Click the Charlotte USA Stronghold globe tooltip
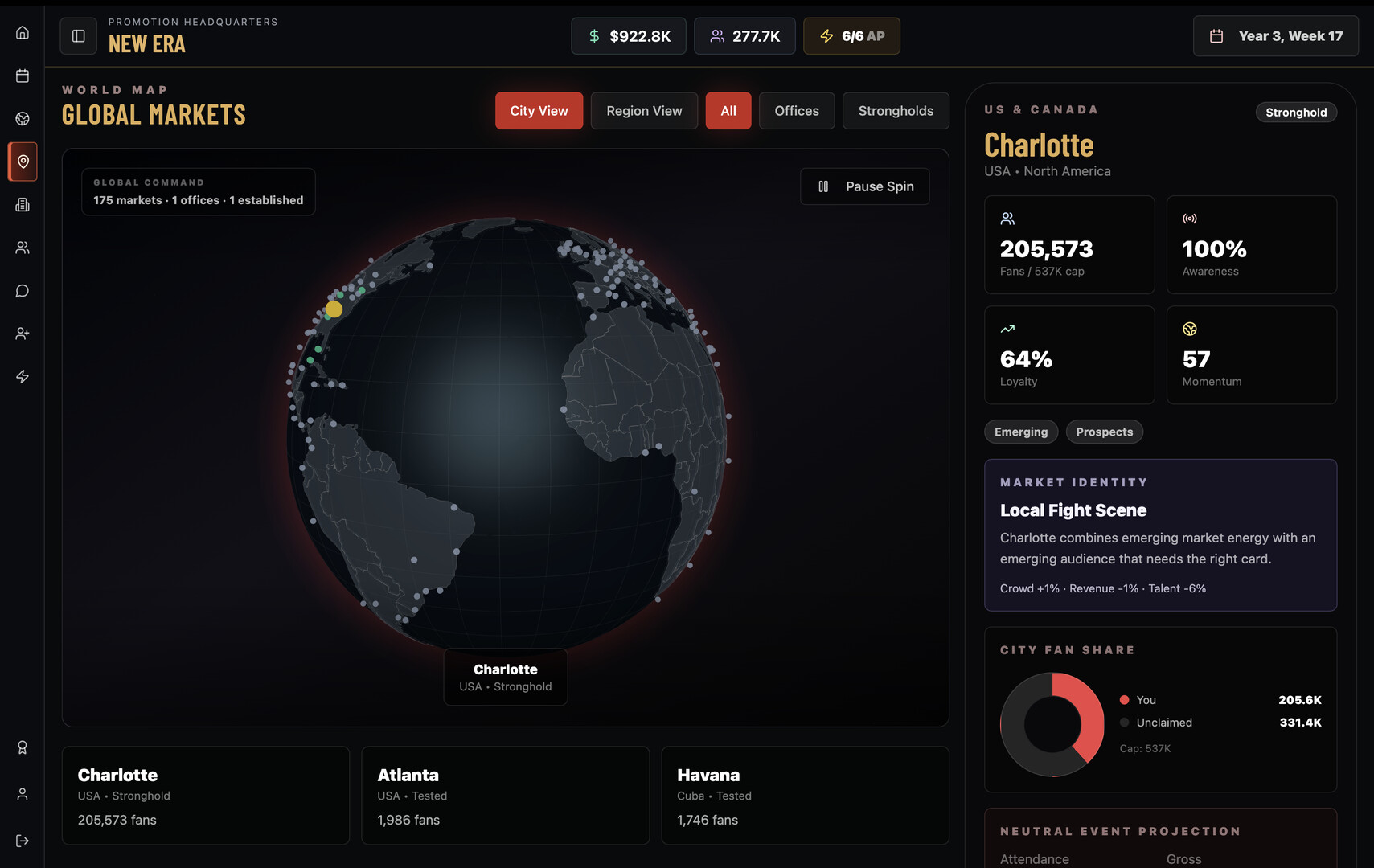Viewport: 1374px width, 868px height. pos(506,677)
